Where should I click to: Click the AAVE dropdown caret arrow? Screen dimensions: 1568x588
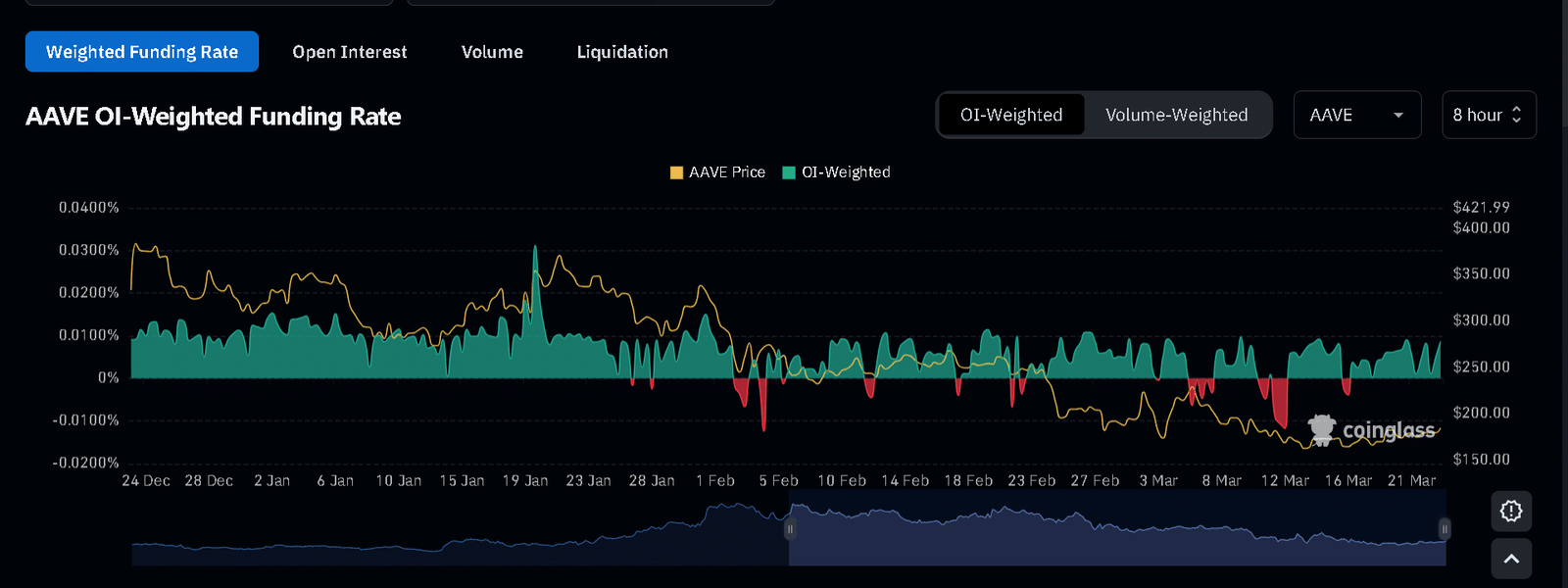(1398, 116)
